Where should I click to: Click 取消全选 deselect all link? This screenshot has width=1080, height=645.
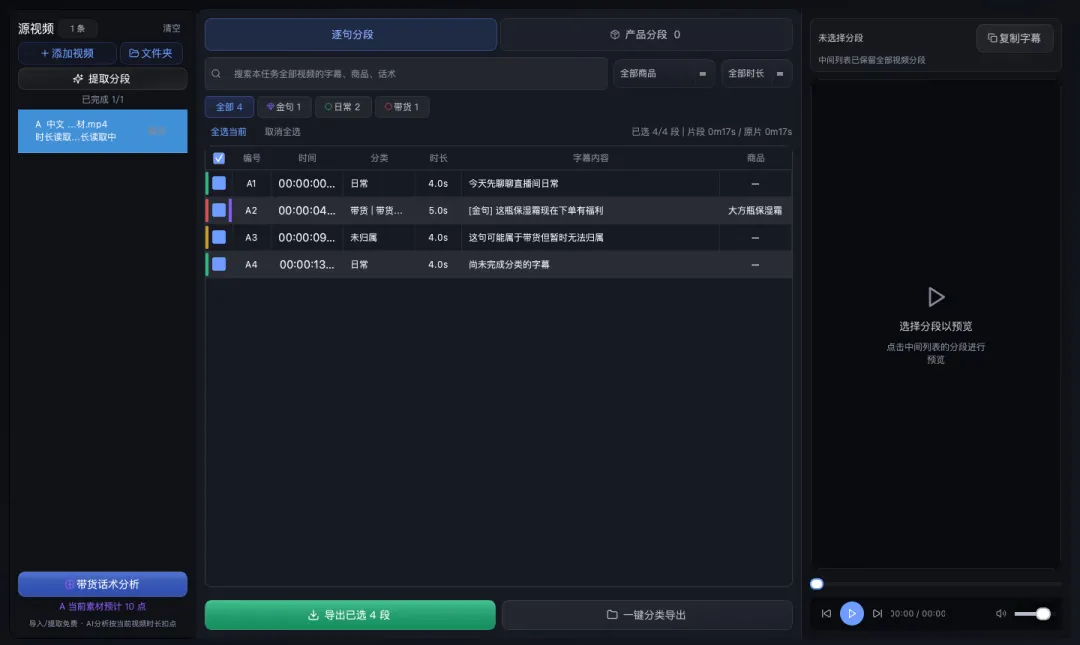(x=282, y=132)
